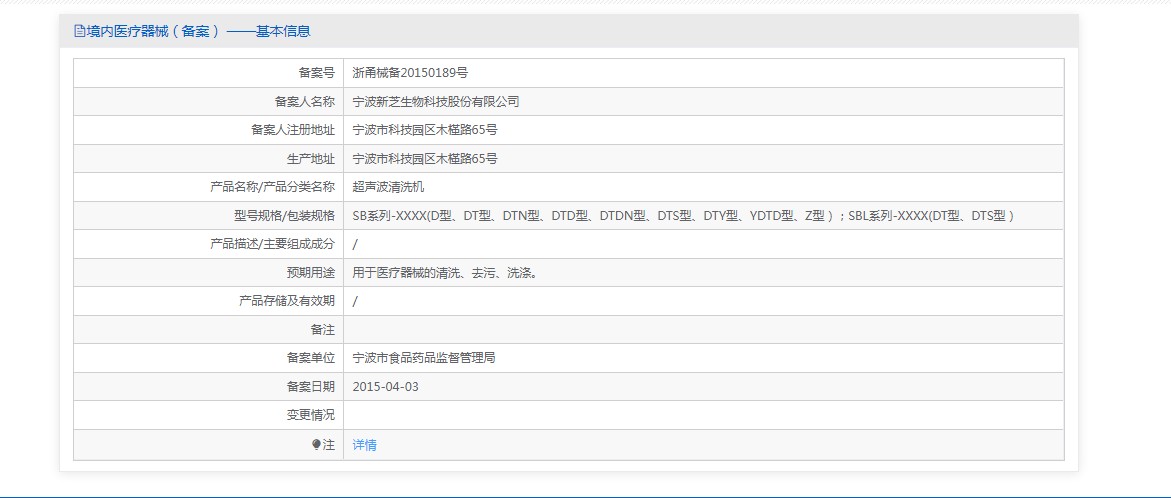Select the 备注 label
Image resolution: width=1171 pixels, height=498 pixels.
[x=323, y=329]
